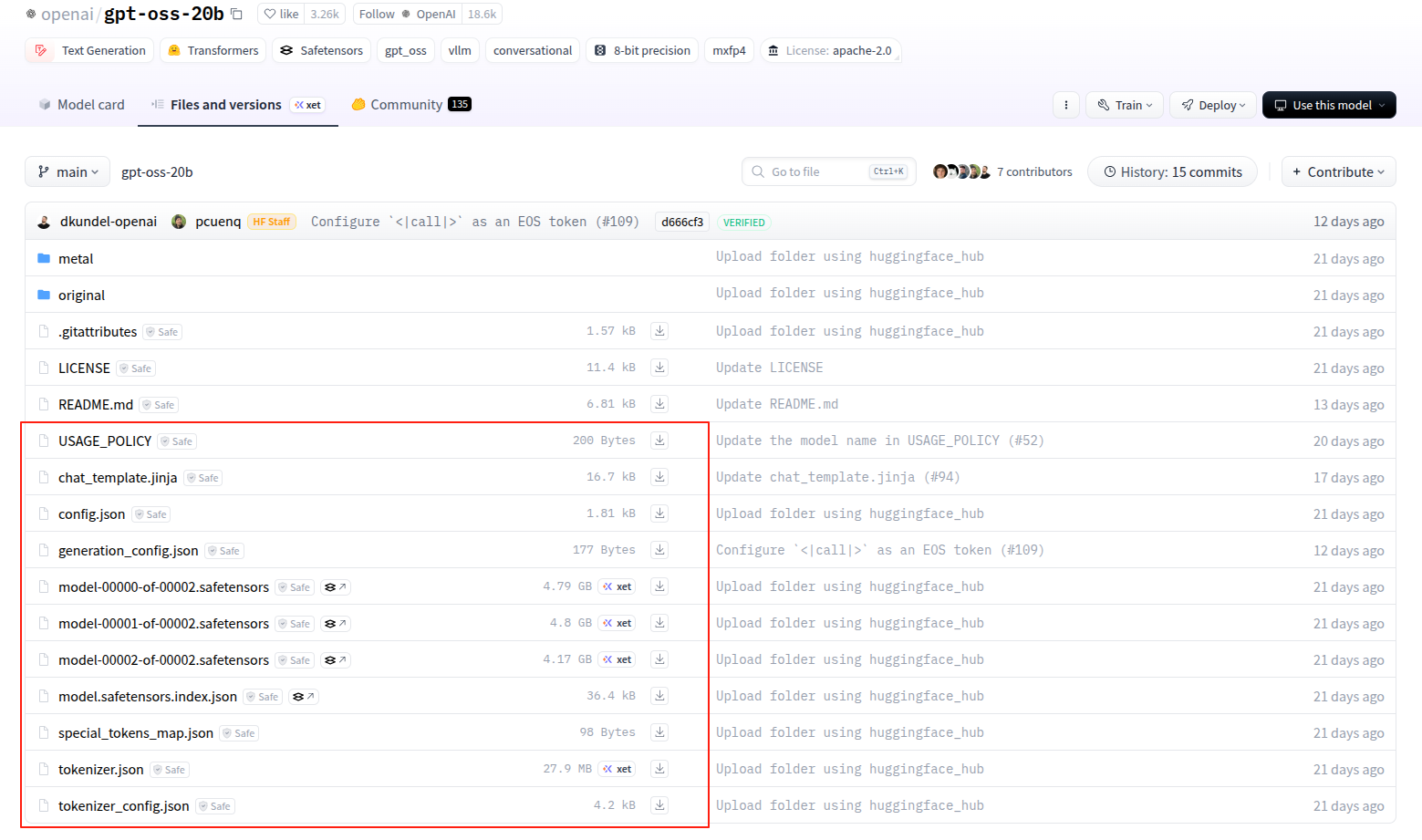Select the Transformers tag
The image size is (1422, 840).
tap(213, 50)
